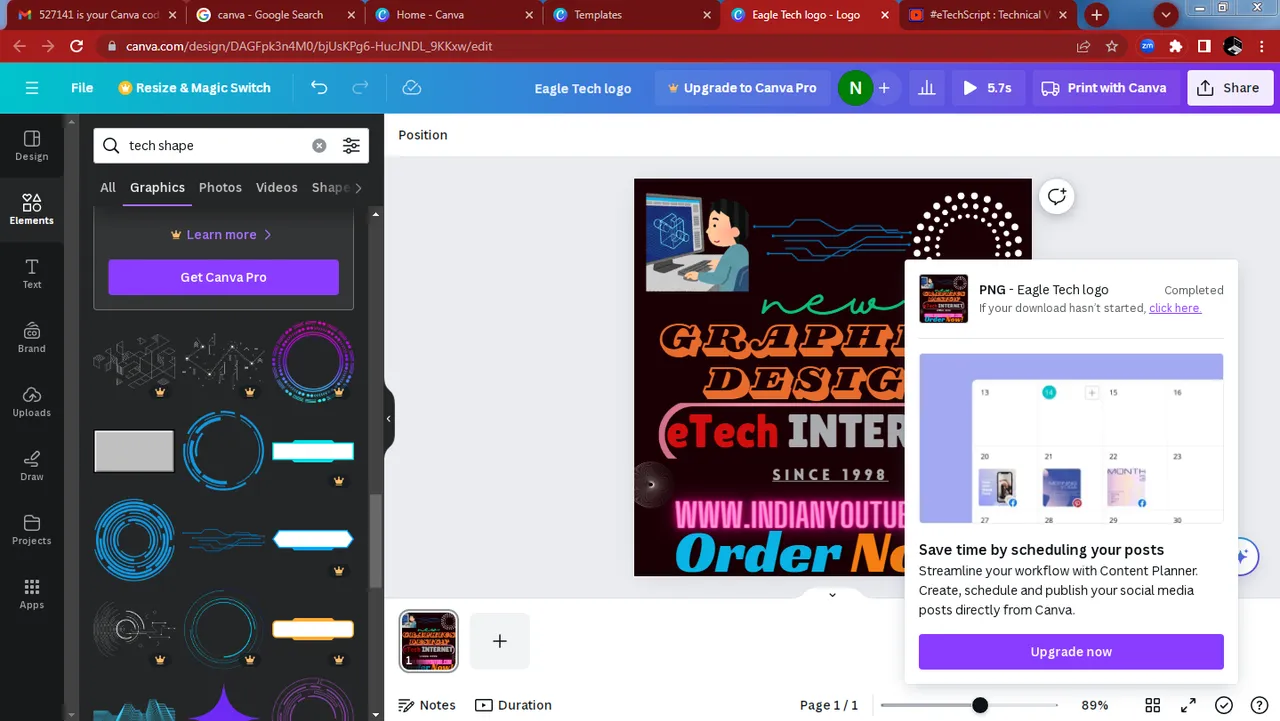
Task: Open search filter options
Action: [351, 145]
